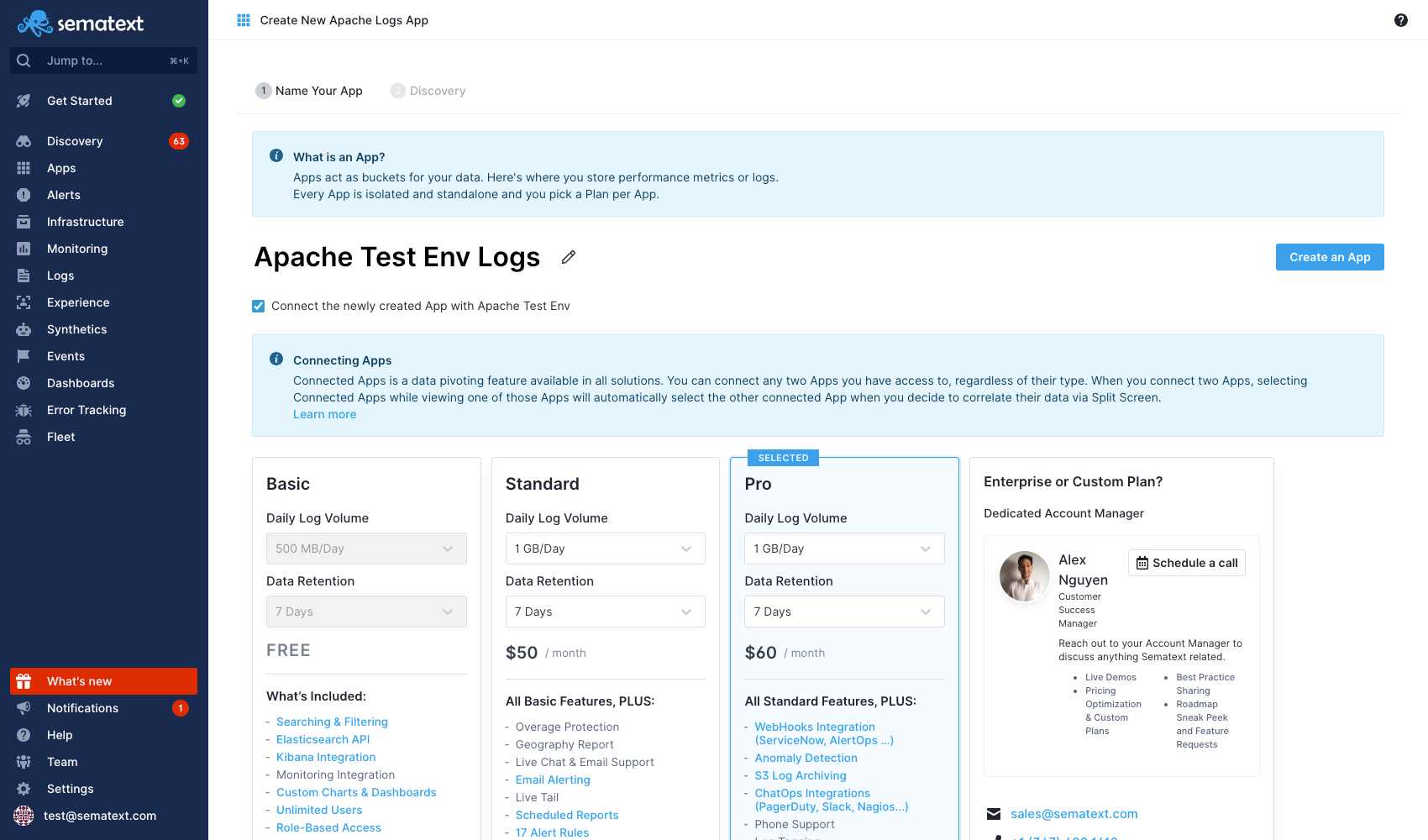Open Notifications in the sidebar
Image resolution: width=1428 pixels, height=840 pixels.
click(103, 708)
